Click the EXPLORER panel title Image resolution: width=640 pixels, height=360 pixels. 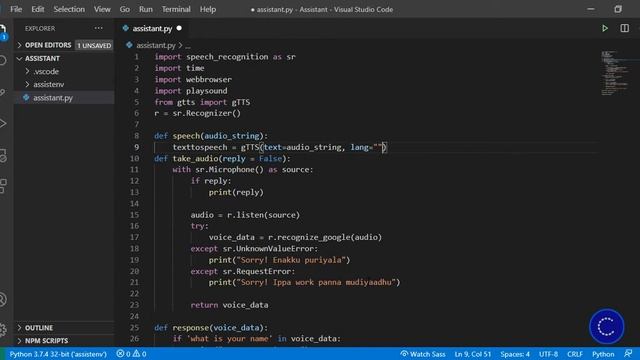pos(40,28)
